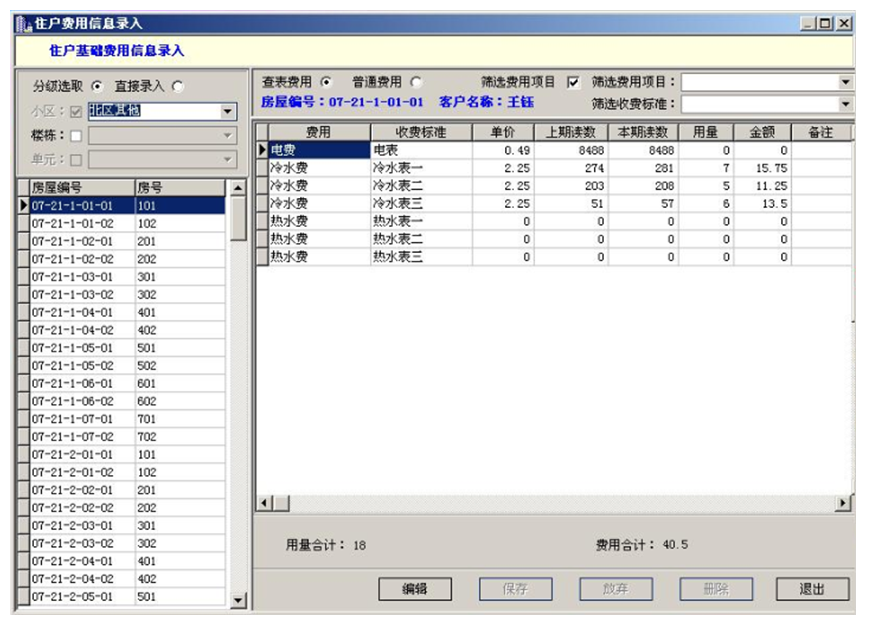Screen dimensions: 872x629
Task: Click the up arrow of the room list scrollbar
Action: pyautogui.click(x=238, y=188)
